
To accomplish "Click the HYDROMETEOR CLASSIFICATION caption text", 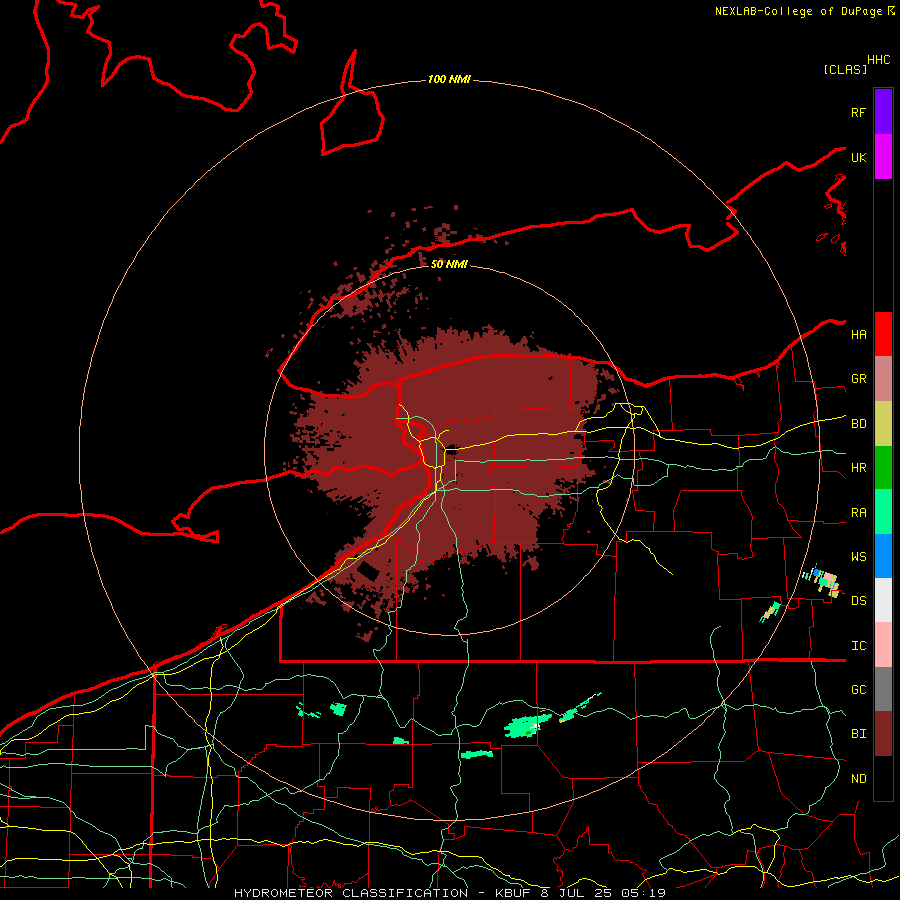I will 351,893.
